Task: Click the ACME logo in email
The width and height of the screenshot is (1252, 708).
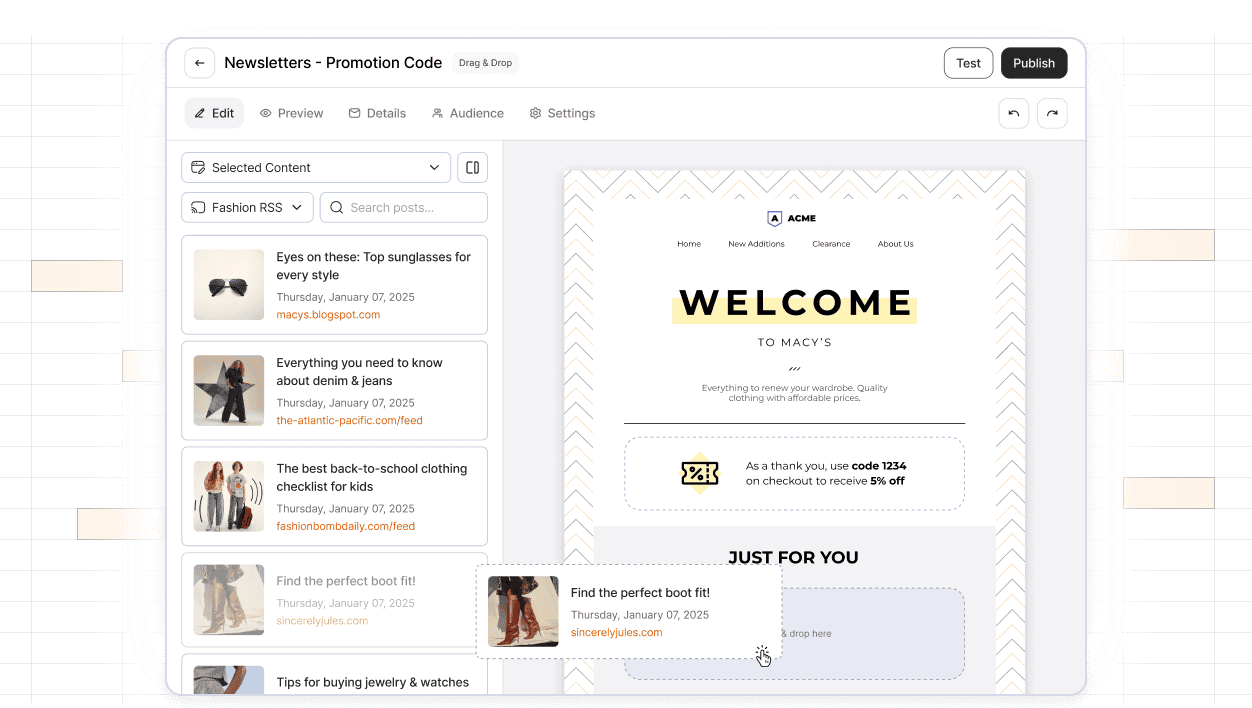Action: click(791, 218)
